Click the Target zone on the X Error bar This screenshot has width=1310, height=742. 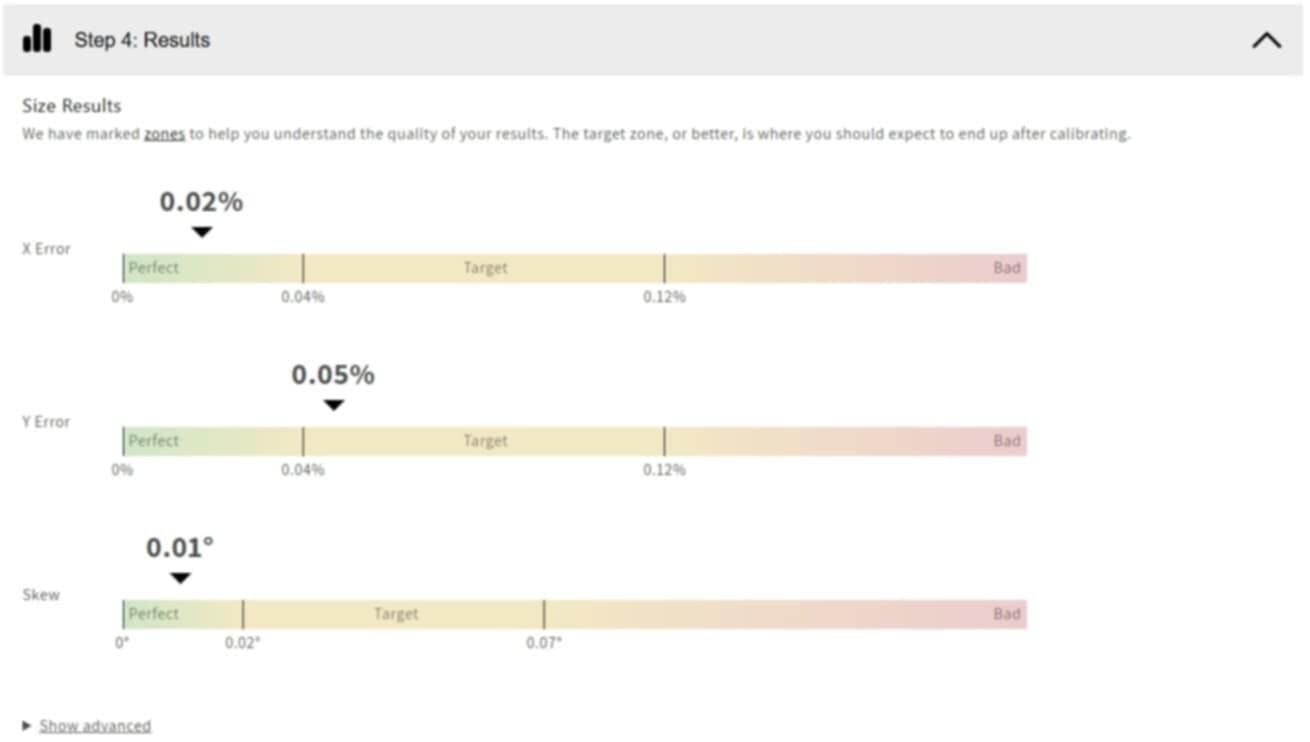[484, 268]
